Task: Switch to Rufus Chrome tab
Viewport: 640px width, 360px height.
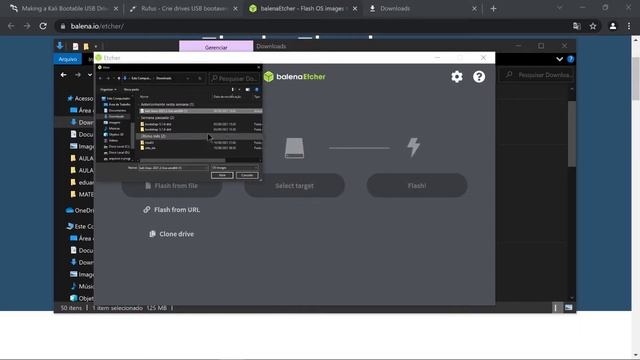Action: coord(184,9)
